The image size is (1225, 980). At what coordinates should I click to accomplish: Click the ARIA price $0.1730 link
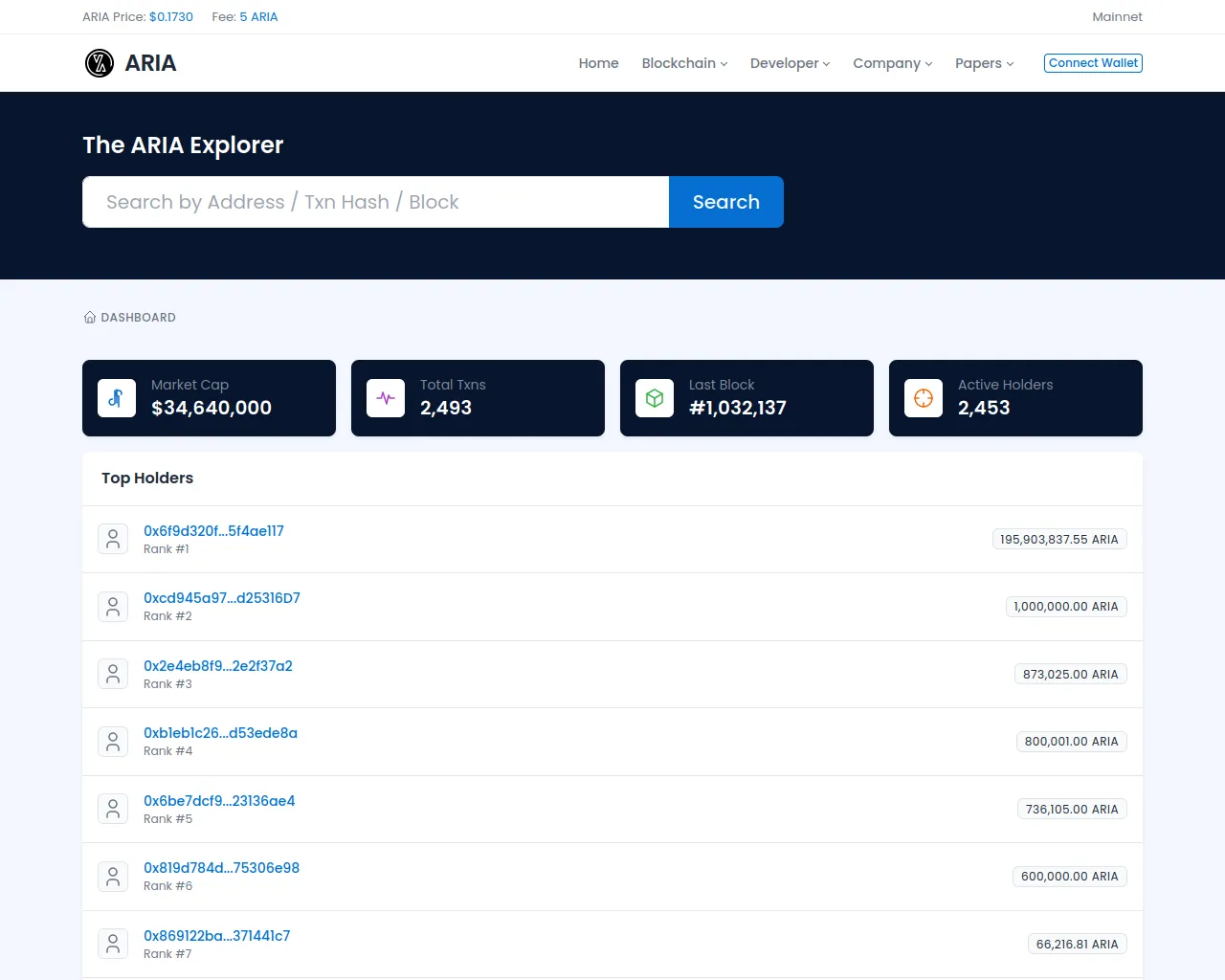(171, 17)
